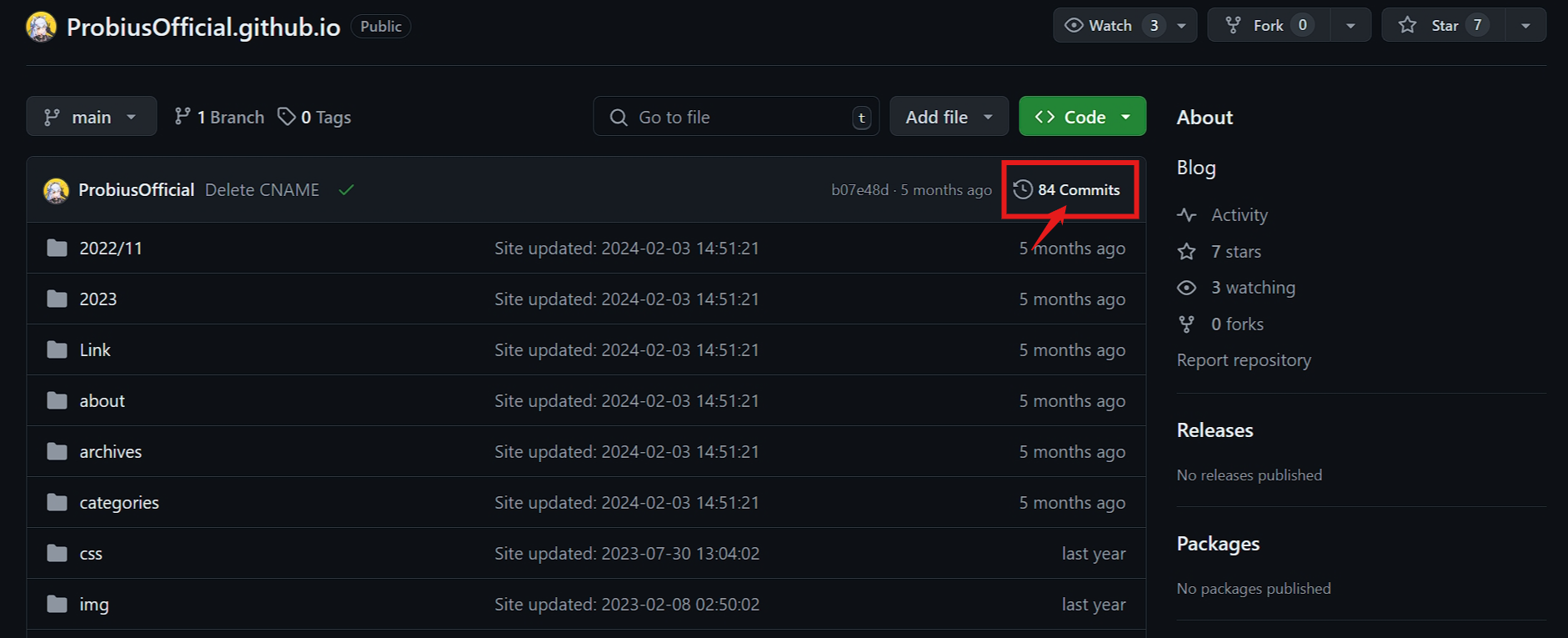The width and height of the screenshot is (1568, 638).
Task: Open the Star lists dropdown arrow
Action: click(x=1525, y=26)
